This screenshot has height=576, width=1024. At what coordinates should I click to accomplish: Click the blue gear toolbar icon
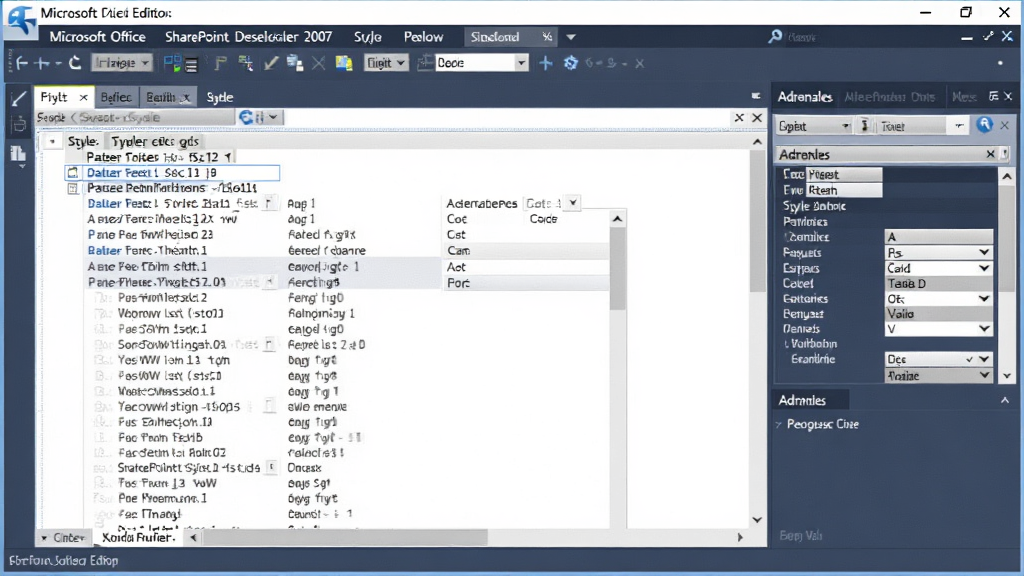point(571,63)
